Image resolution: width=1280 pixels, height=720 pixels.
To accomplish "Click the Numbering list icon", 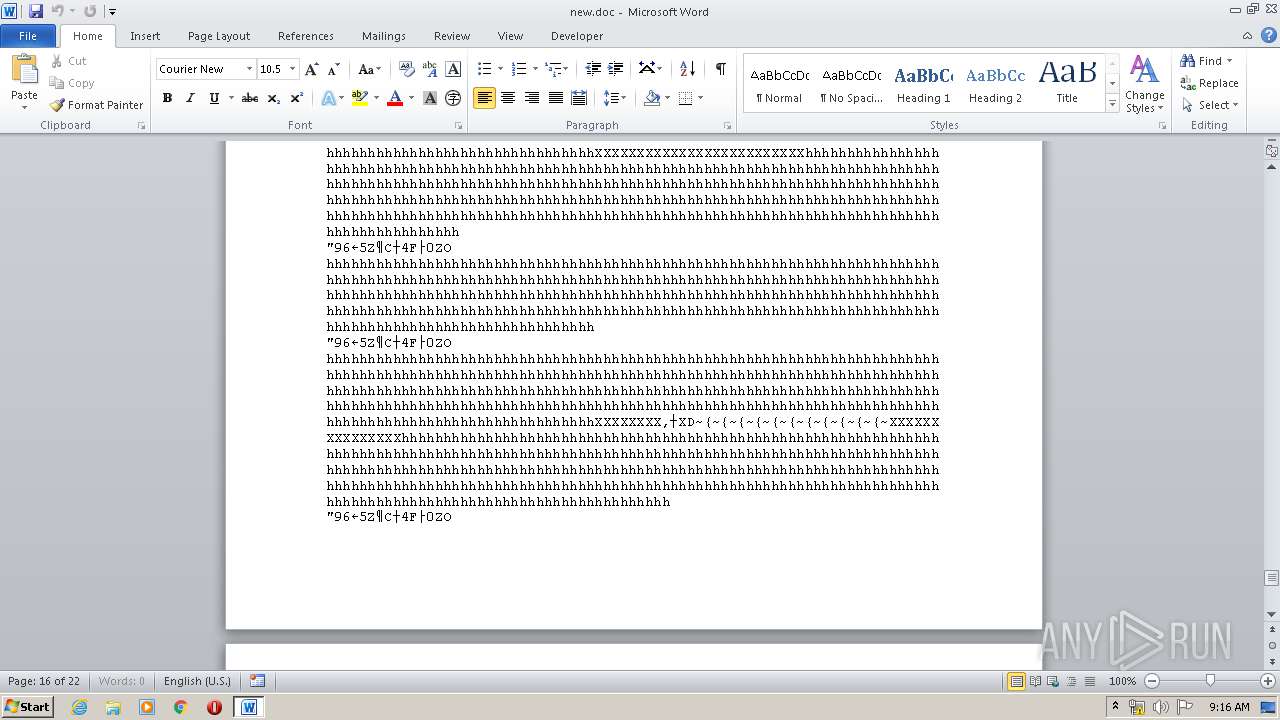I will click(518, 69).
